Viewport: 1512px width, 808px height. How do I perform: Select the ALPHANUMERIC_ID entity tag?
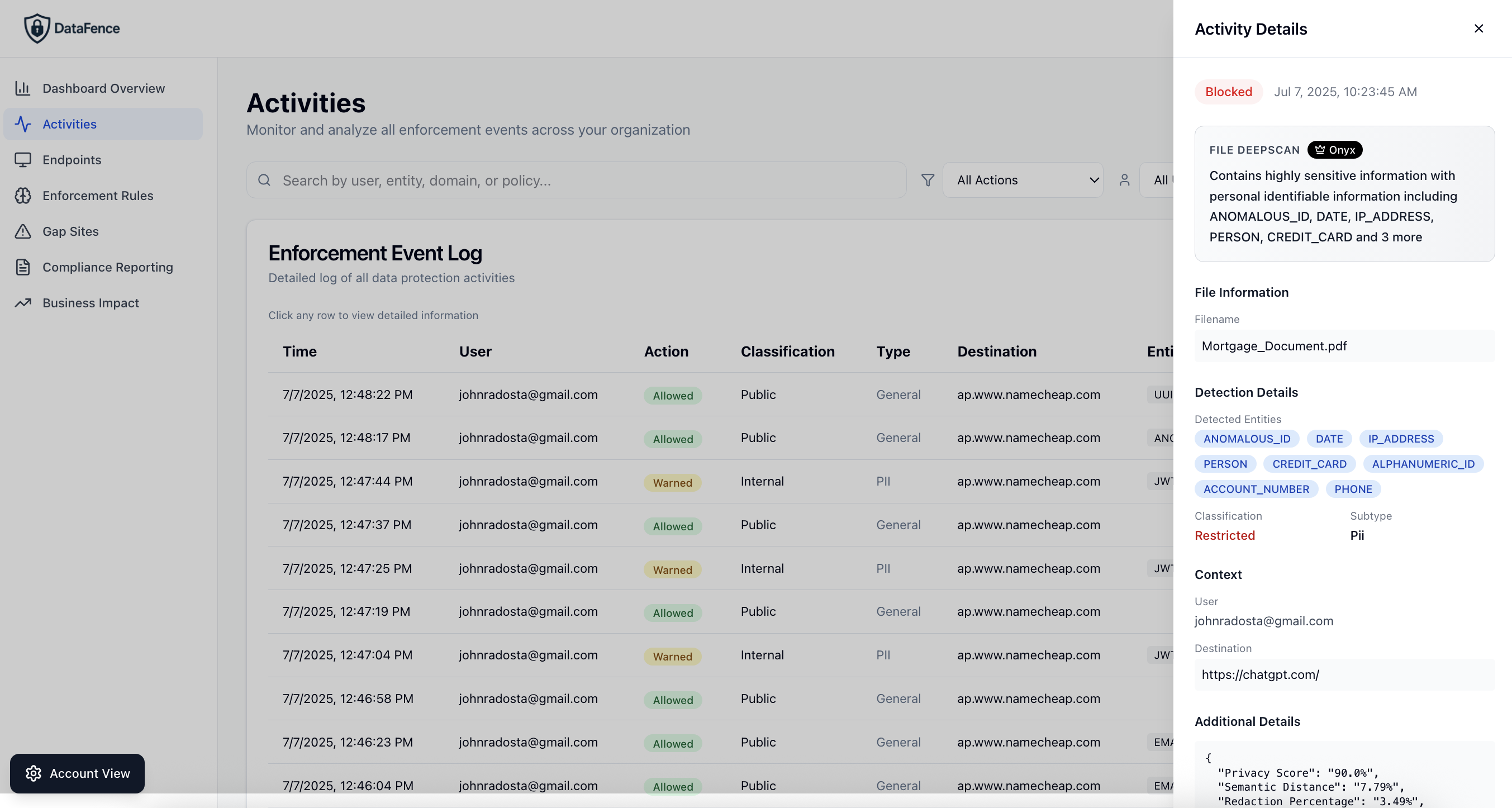point(1423,464)
